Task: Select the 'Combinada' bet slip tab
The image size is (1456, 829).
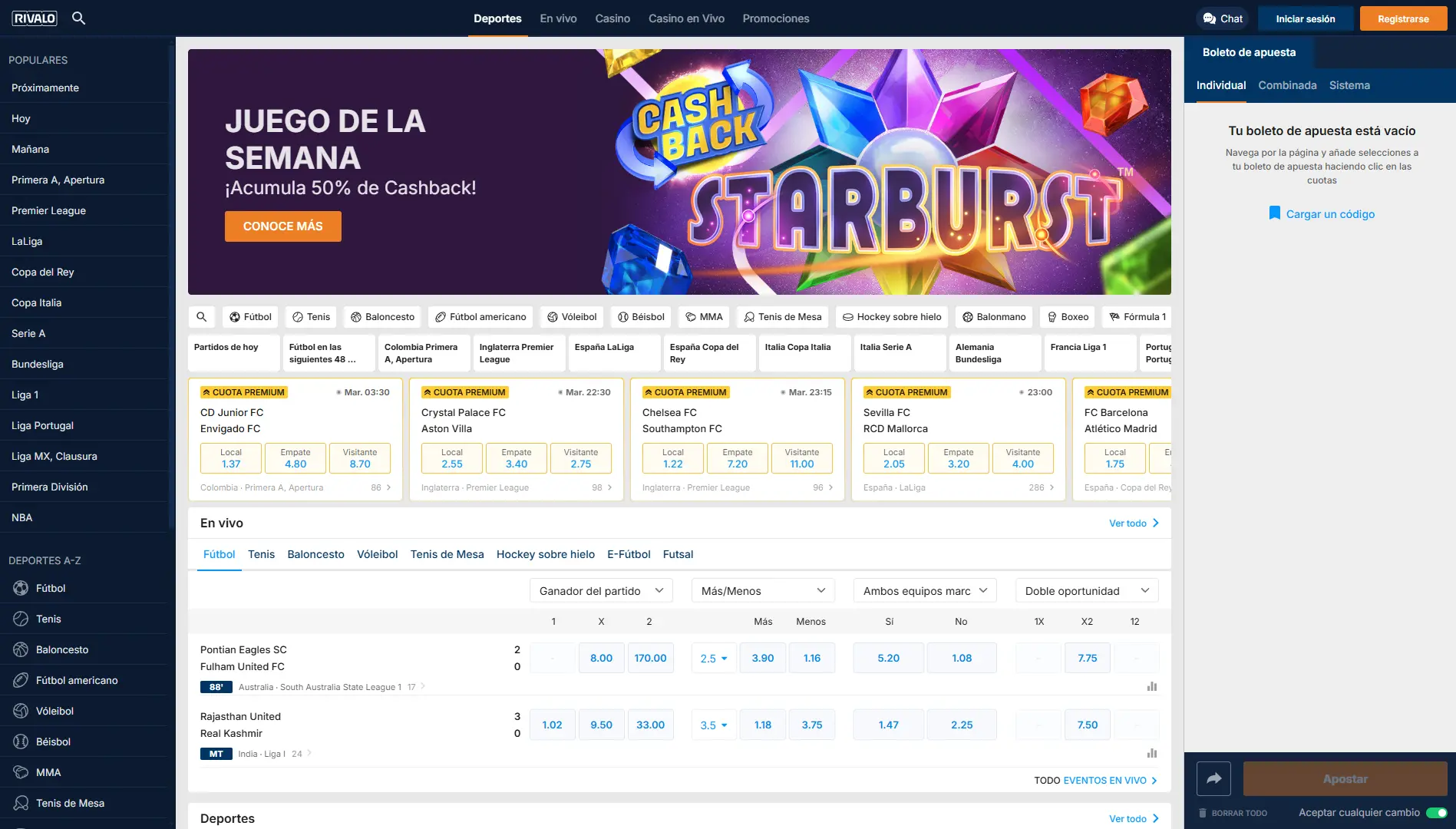Action: [1287, 85]
